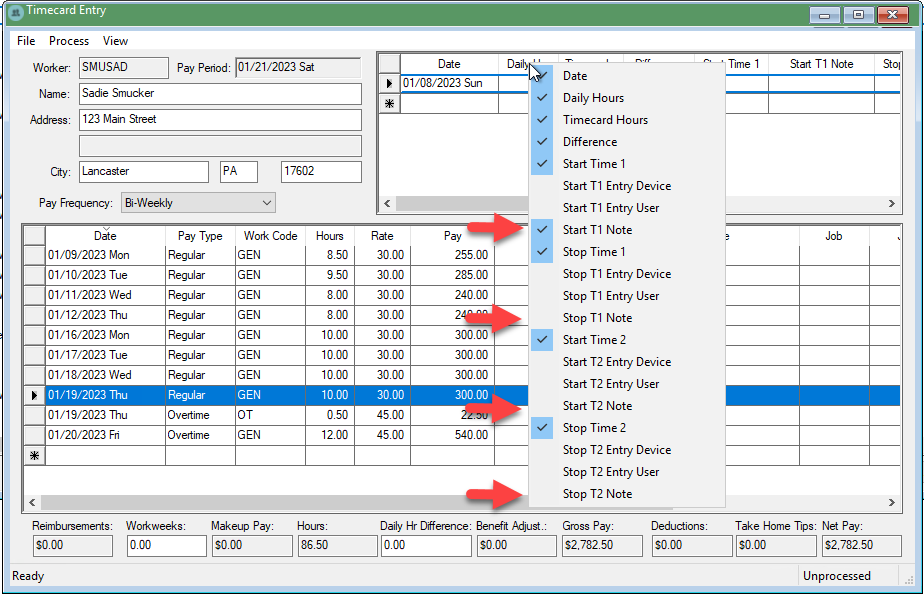The image size is (924, 594).
Task: Click the Name field containing Sadie Smucker
Action: coord(219,94)
